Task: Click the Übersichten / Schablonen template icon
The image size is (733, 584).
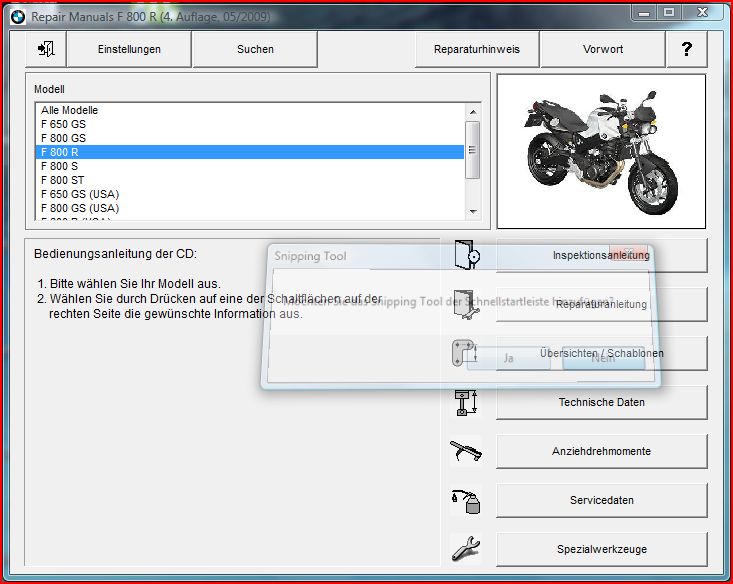Action: click(466, 353)
